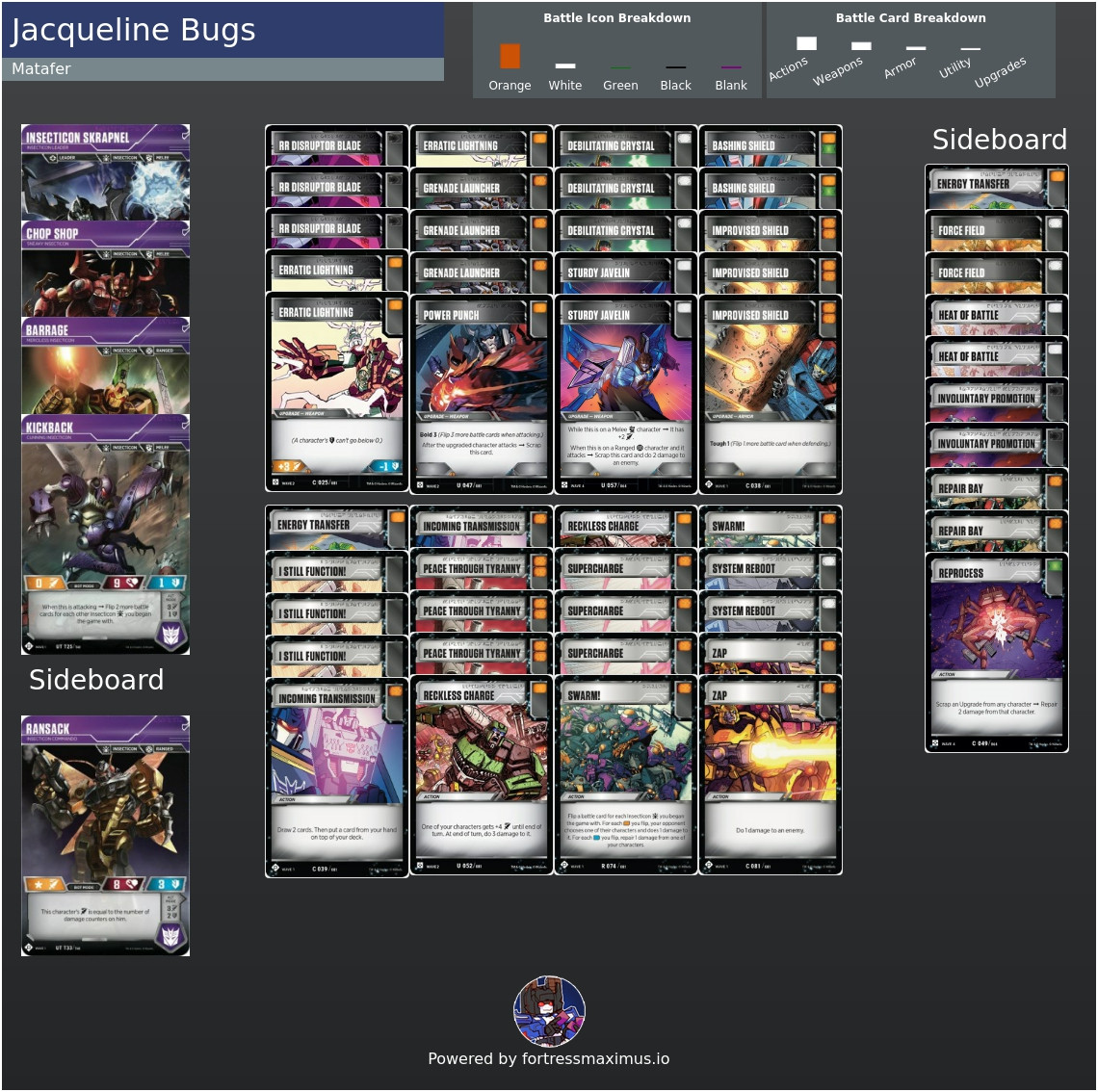The image size is (1098, 1092).
Task: Click the fully shown Swarm! card artwork
Action: pyautogui.click(x=626, y=752)
